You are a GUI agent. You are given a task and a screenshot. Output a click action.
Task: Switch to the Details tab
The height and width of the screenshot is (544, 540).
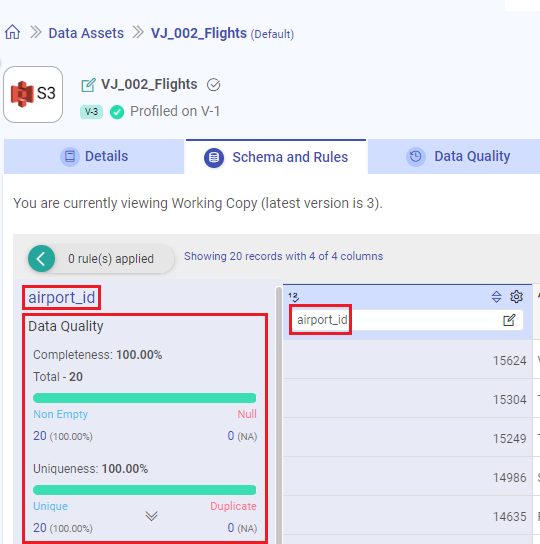coord(94,156)
